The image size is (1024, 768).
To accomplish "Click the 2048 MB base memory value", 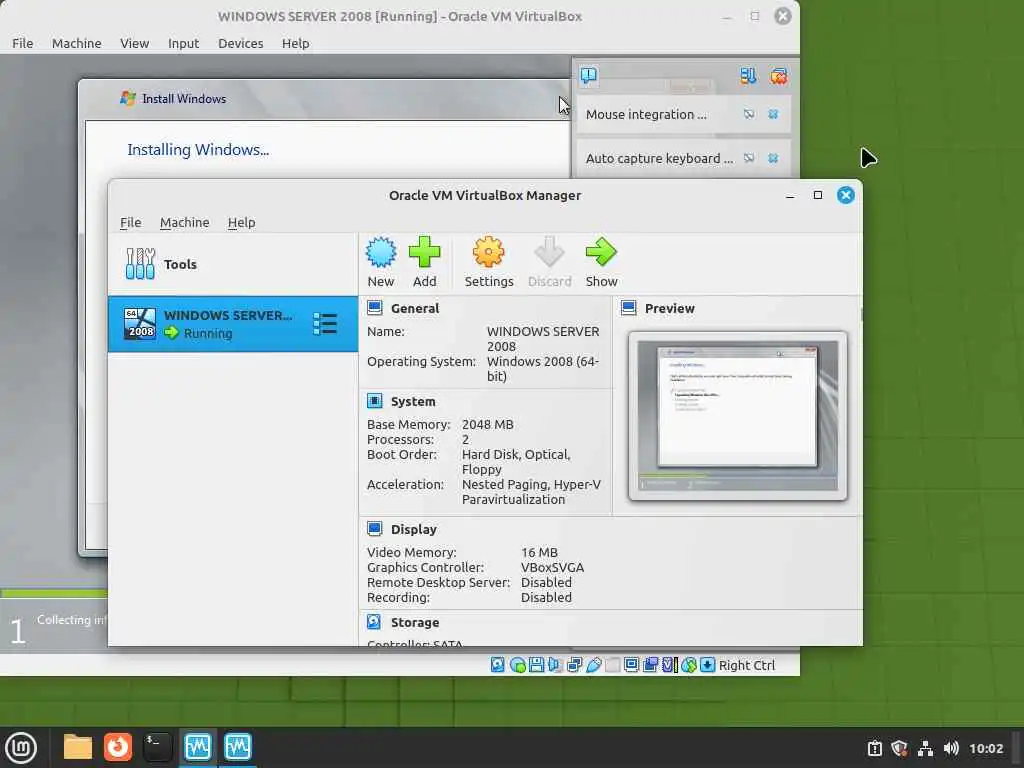I will pyautogui.click(x=487, y=424).
